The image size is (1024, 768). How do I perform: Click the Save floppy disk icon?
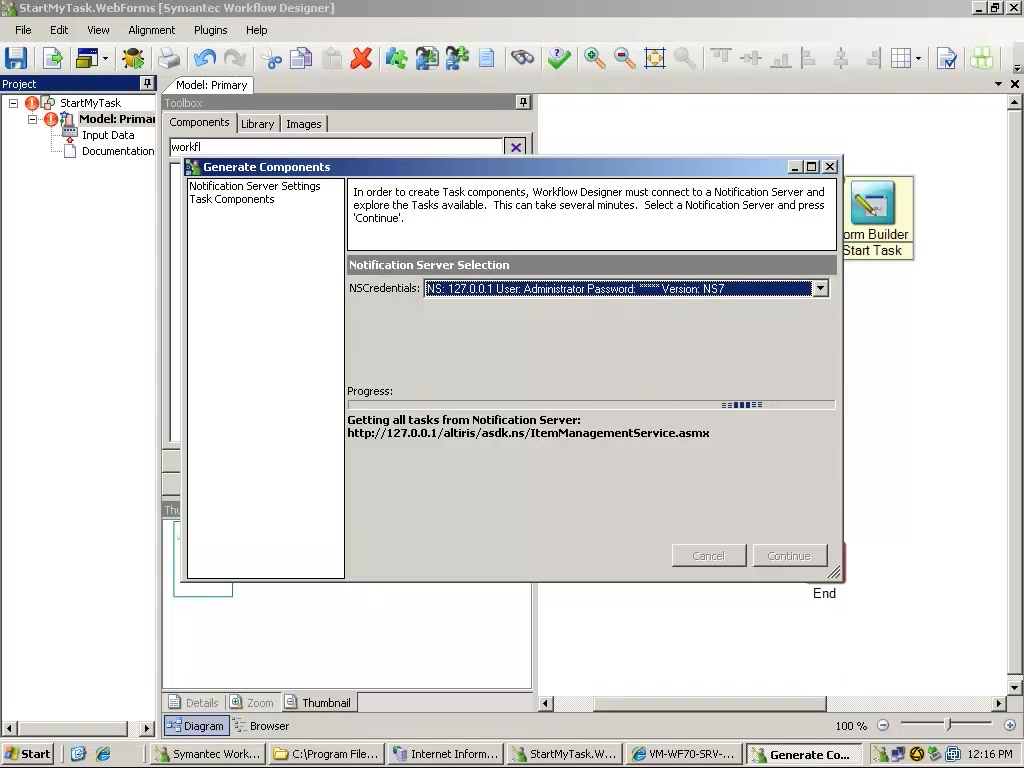click(x=16, y=58)
